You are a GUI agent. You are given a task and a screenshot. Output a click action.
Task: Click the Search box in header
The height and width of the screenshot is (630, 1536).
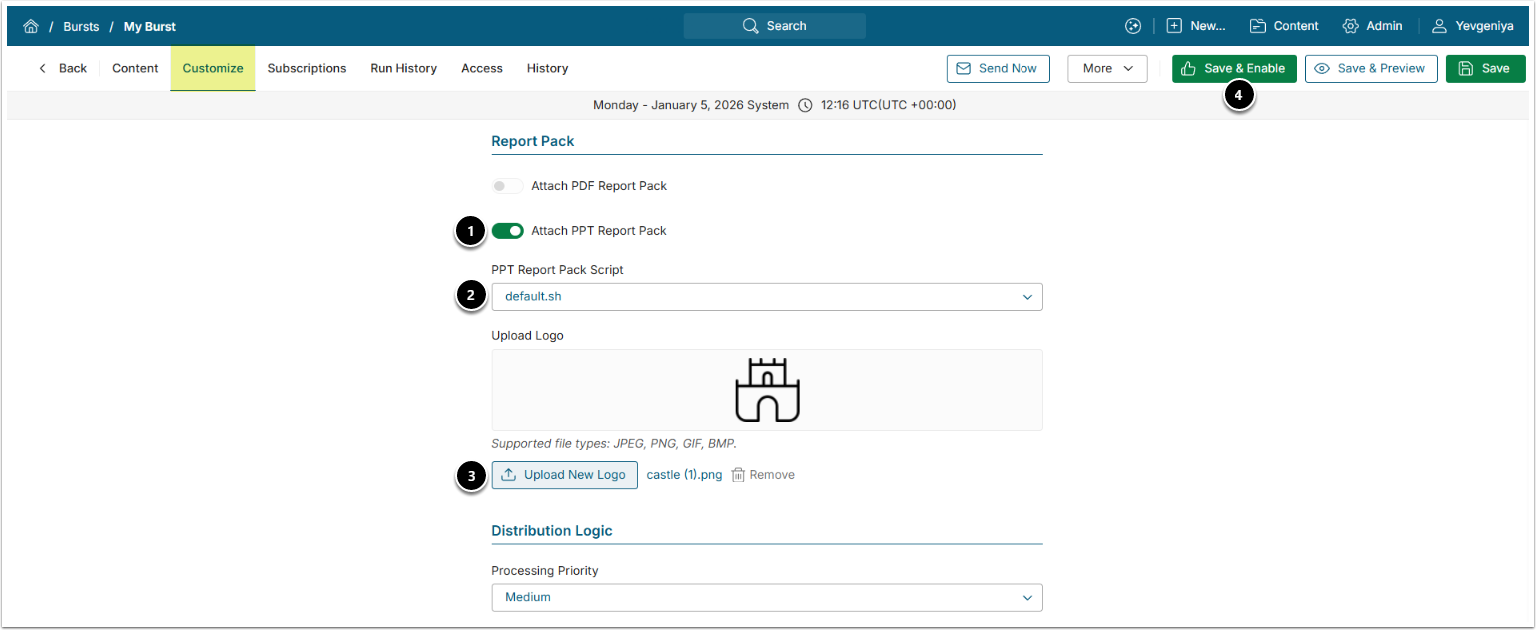click(x=774, y=26)
